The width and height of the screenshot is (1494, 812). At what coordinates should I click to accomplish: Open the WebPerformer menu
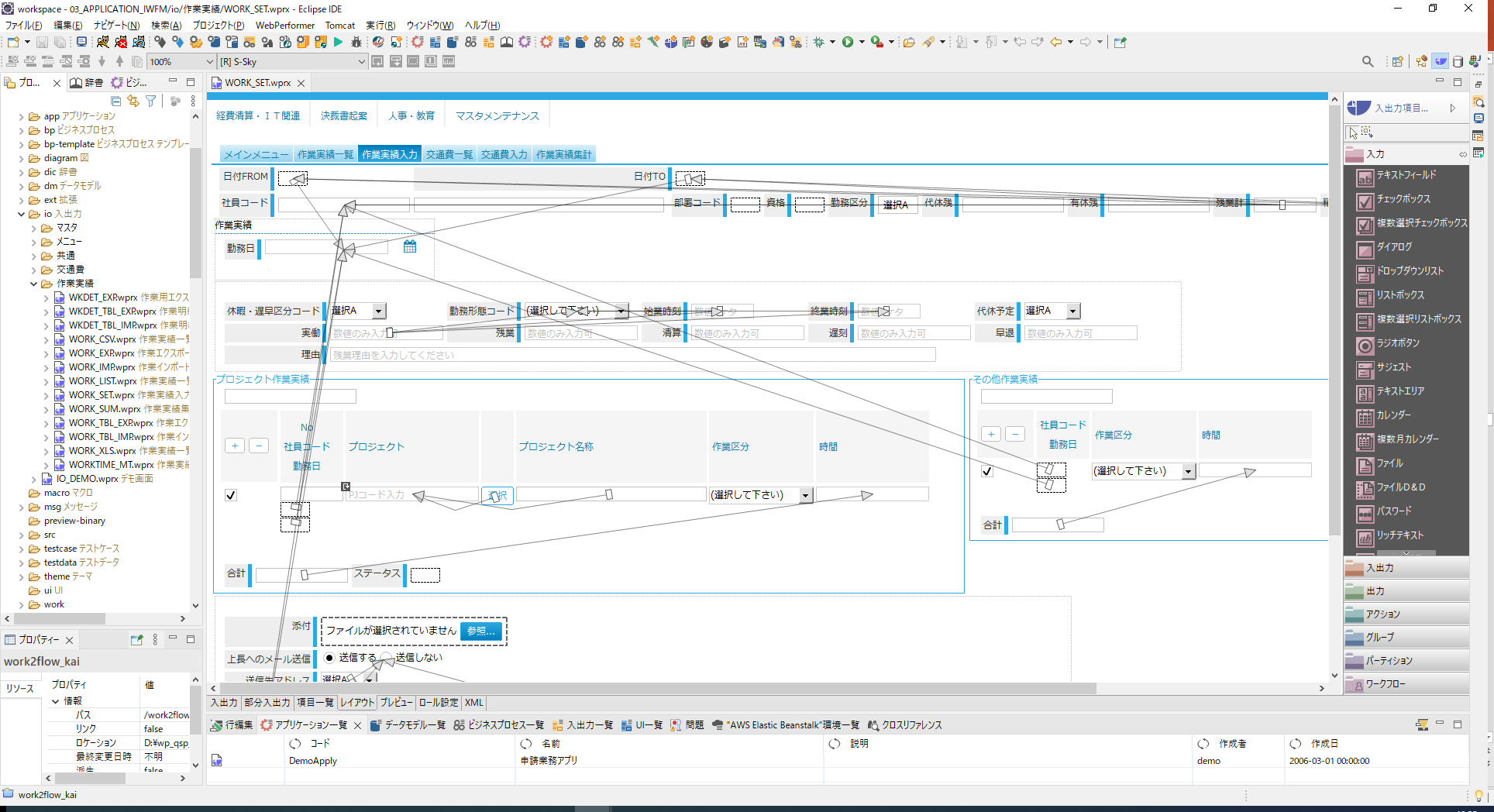[284, 26]
